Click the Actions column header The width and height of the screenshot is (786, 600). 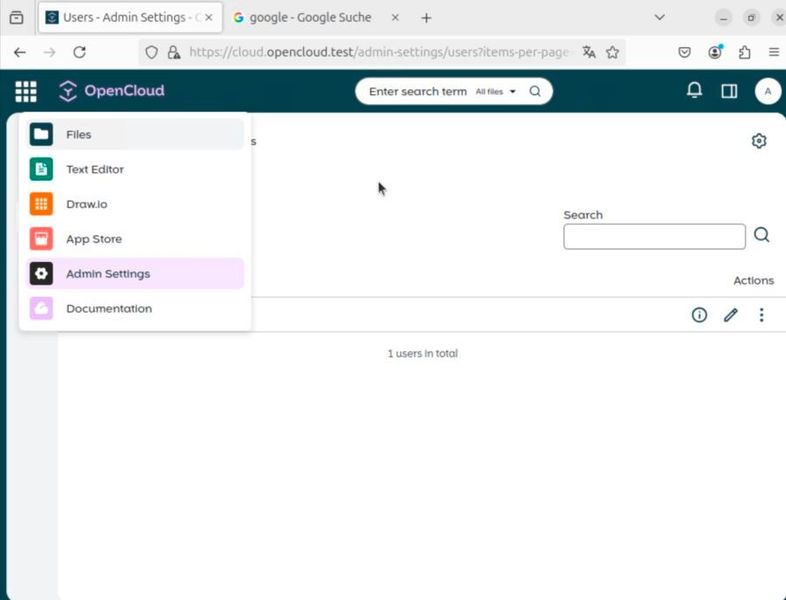753,281
